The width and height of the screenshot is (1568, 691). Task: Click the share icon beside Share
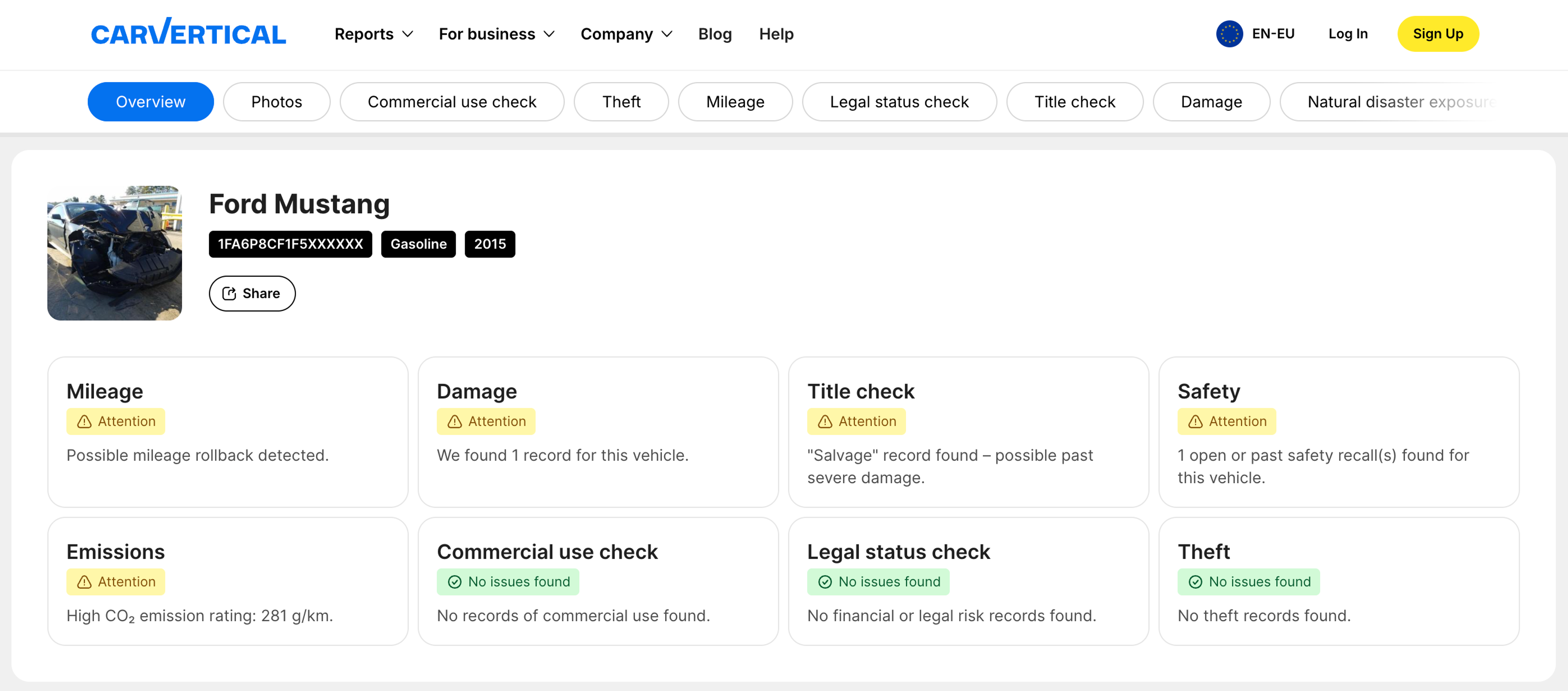(x=229, y=294)
